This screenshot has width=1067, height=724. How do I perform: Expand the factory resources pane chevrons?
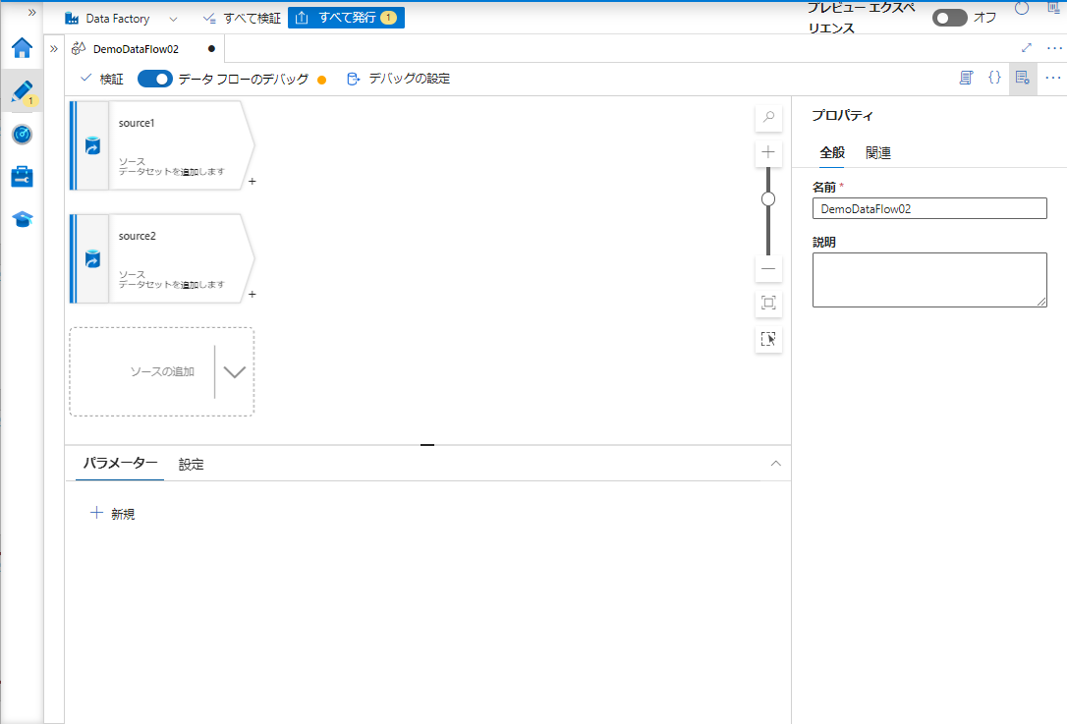coord(54,49)
